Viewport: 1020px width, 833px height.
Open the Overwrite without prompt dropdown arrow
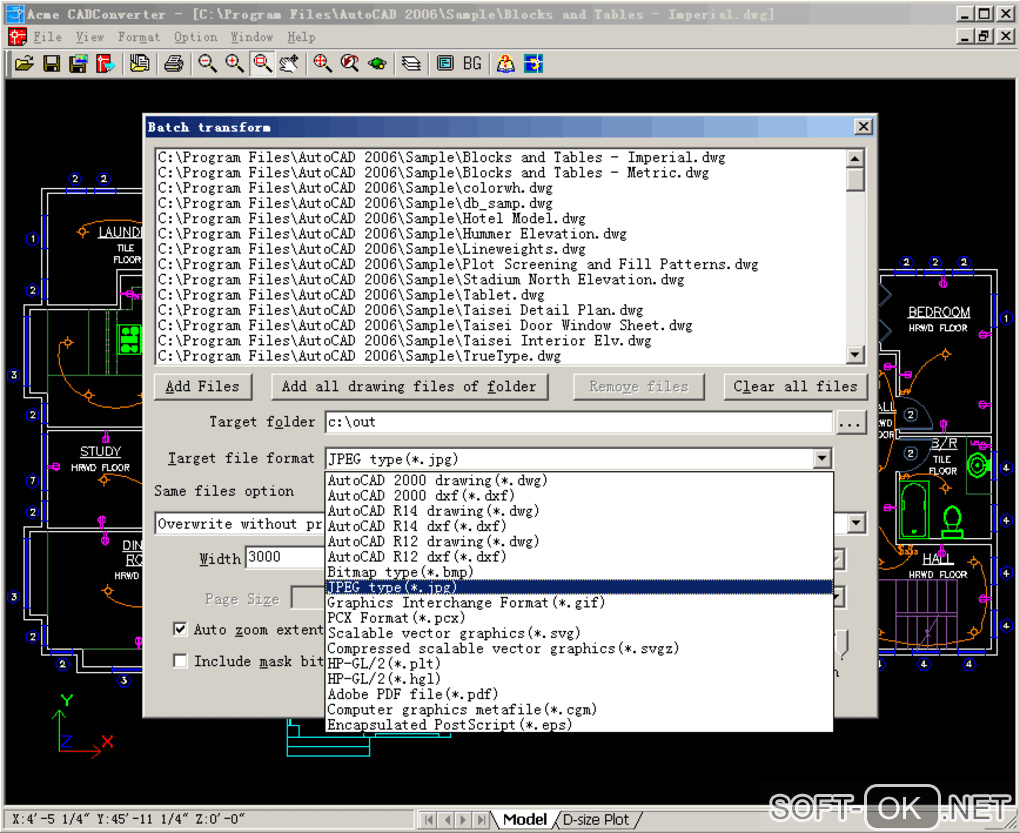(x=857, y=523)
